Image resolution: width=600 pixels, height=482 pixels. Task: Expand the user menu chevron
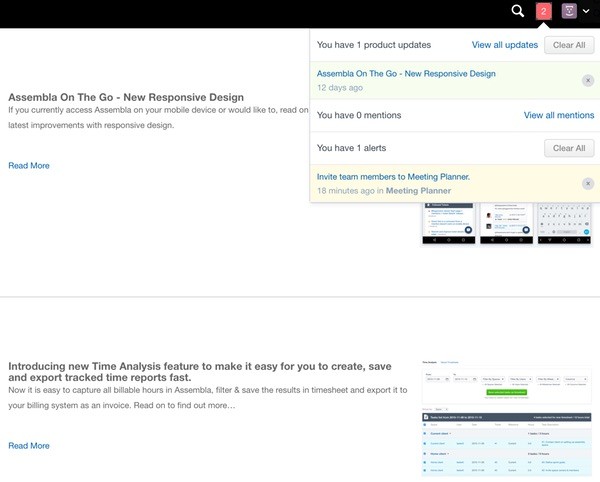(x=586, y=11)
